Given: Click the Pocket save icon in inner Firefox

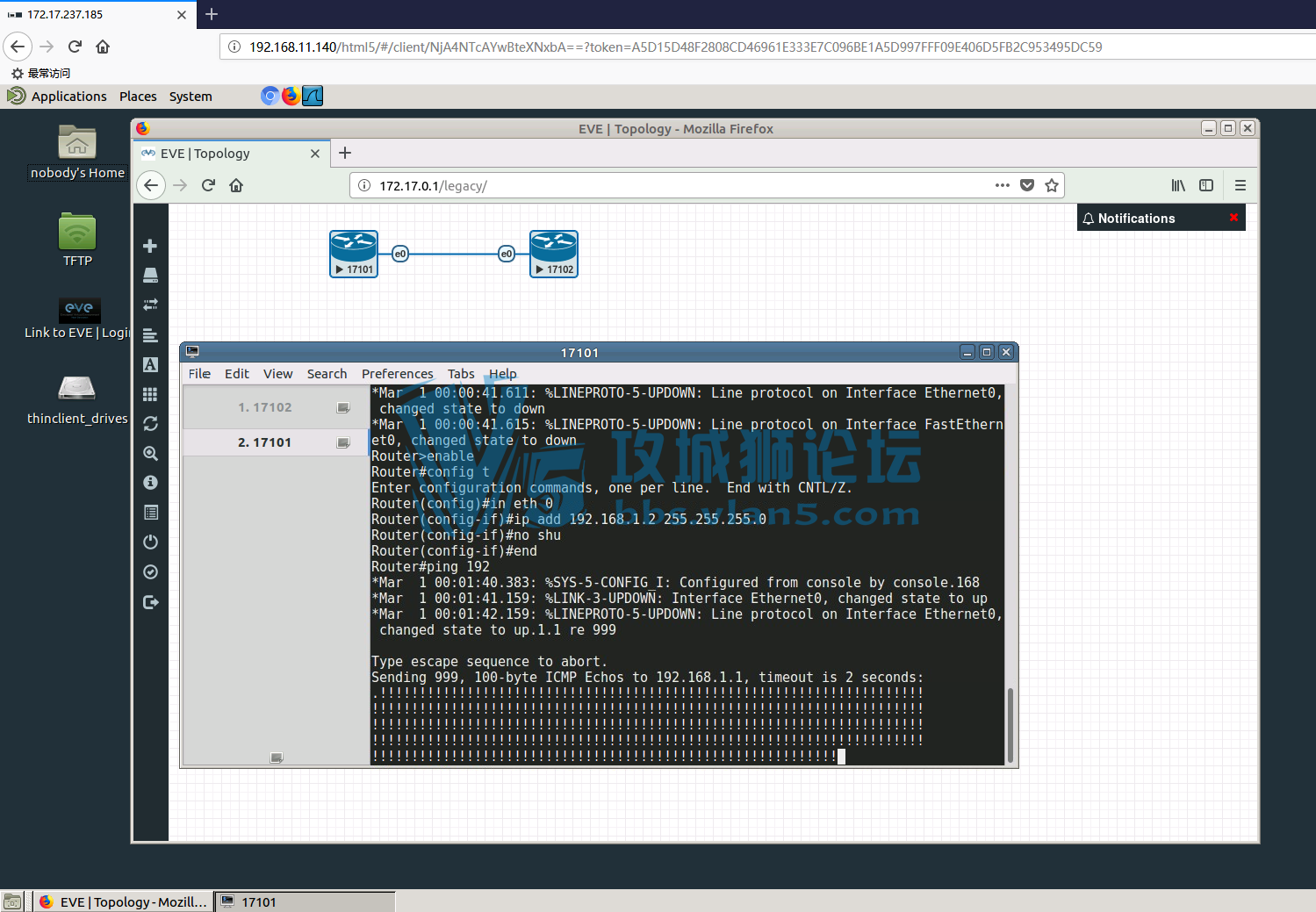Looking at the screenshot, I should (1027, 185).
